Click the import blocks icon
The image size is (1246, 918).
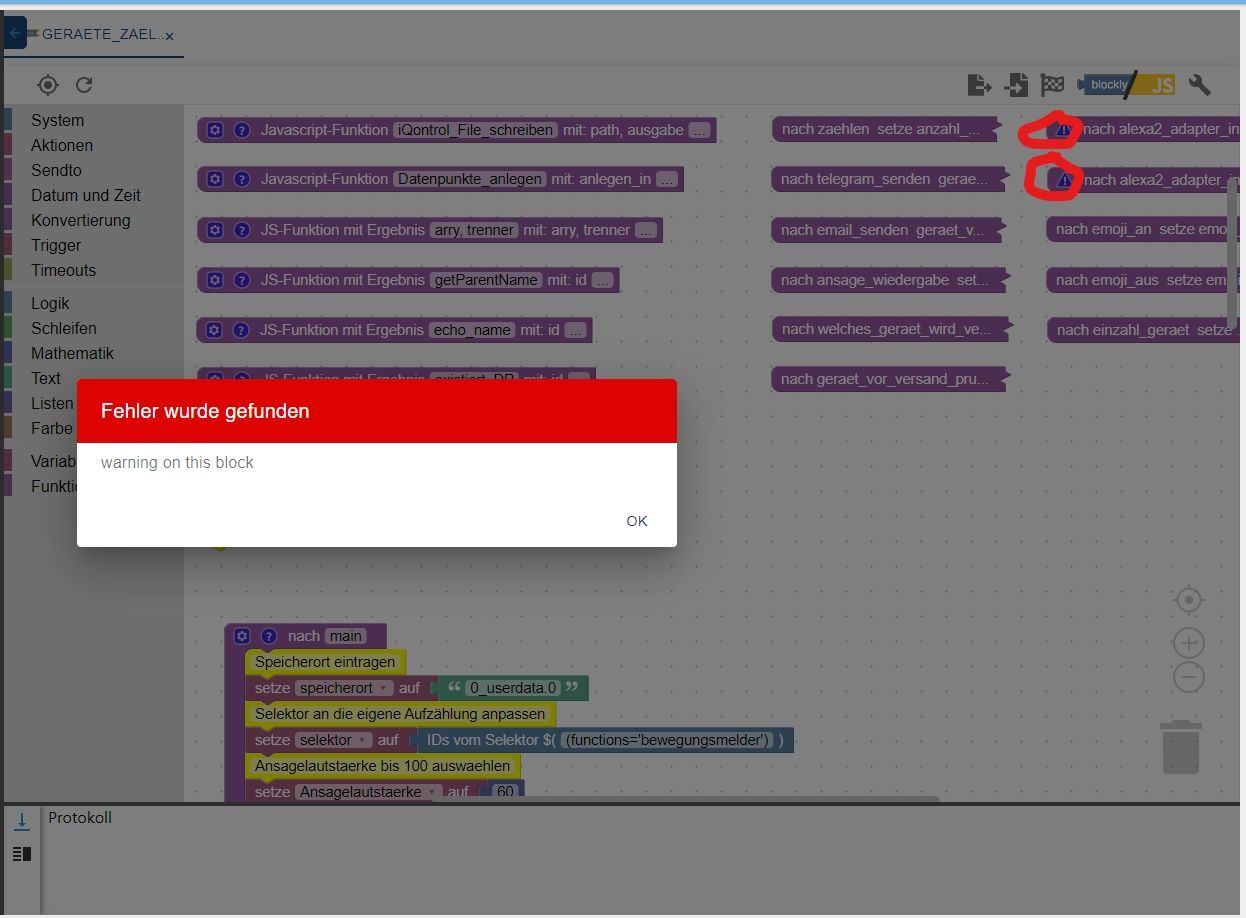click(1016, 85)
